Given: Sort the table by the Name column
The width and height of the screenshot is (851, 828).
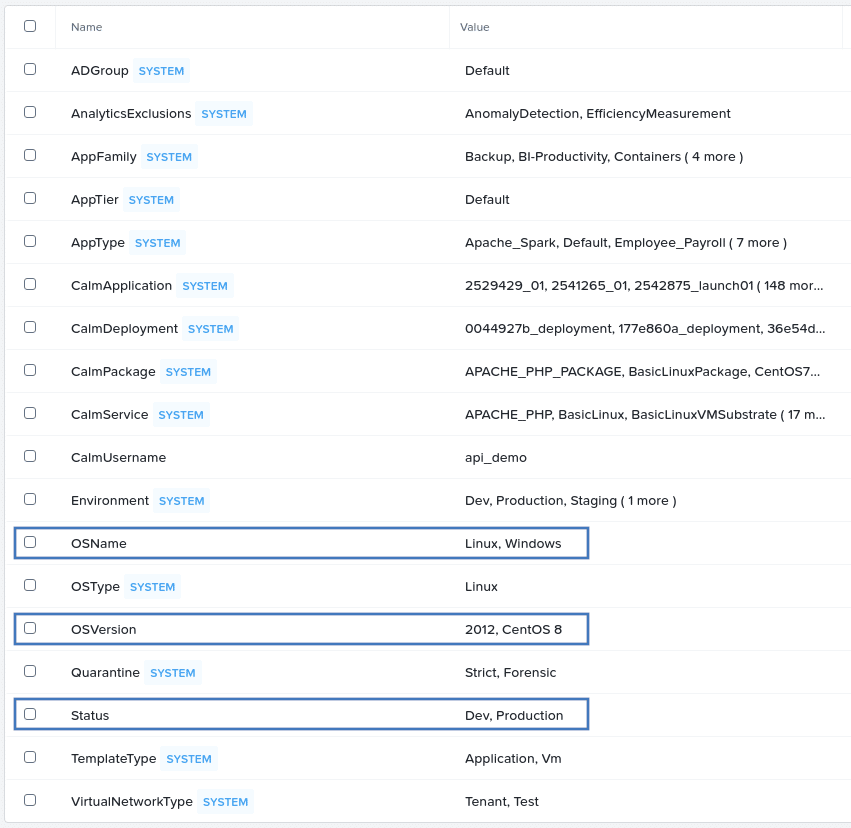Looking at the screenshot, I should pos(86,26).
